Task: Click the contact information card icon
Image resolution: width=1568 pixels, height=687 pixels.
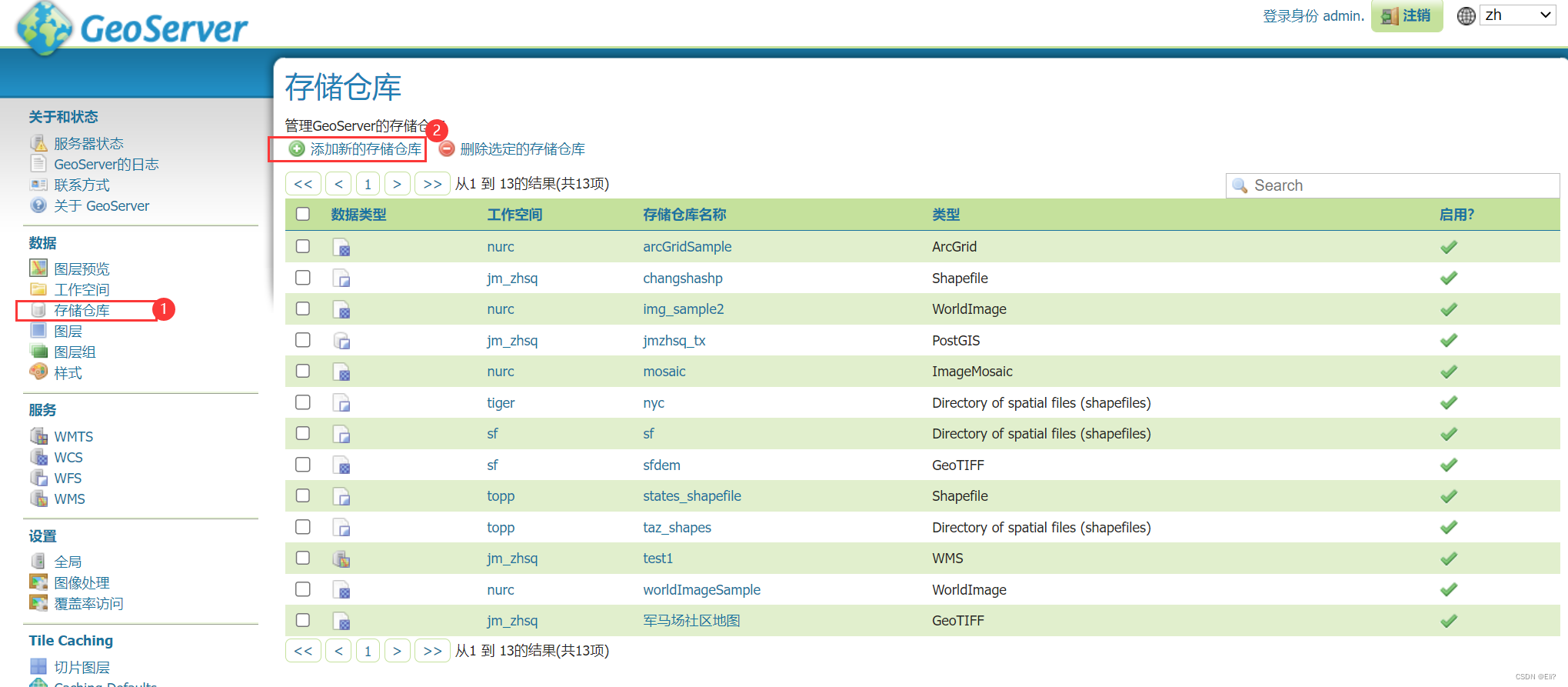Action: click(38, 185)
